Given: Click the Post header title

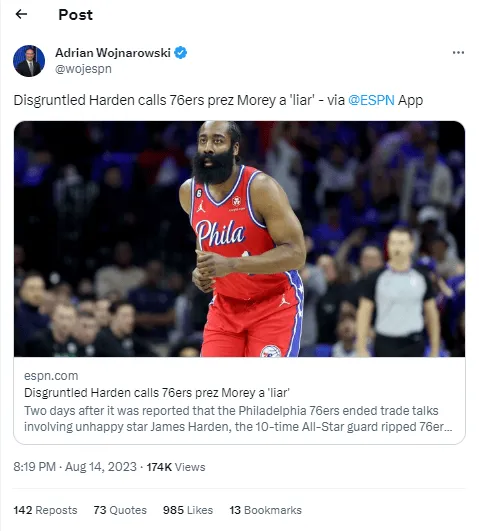Looking at the screenshot, I should click(x=75, y=15).
